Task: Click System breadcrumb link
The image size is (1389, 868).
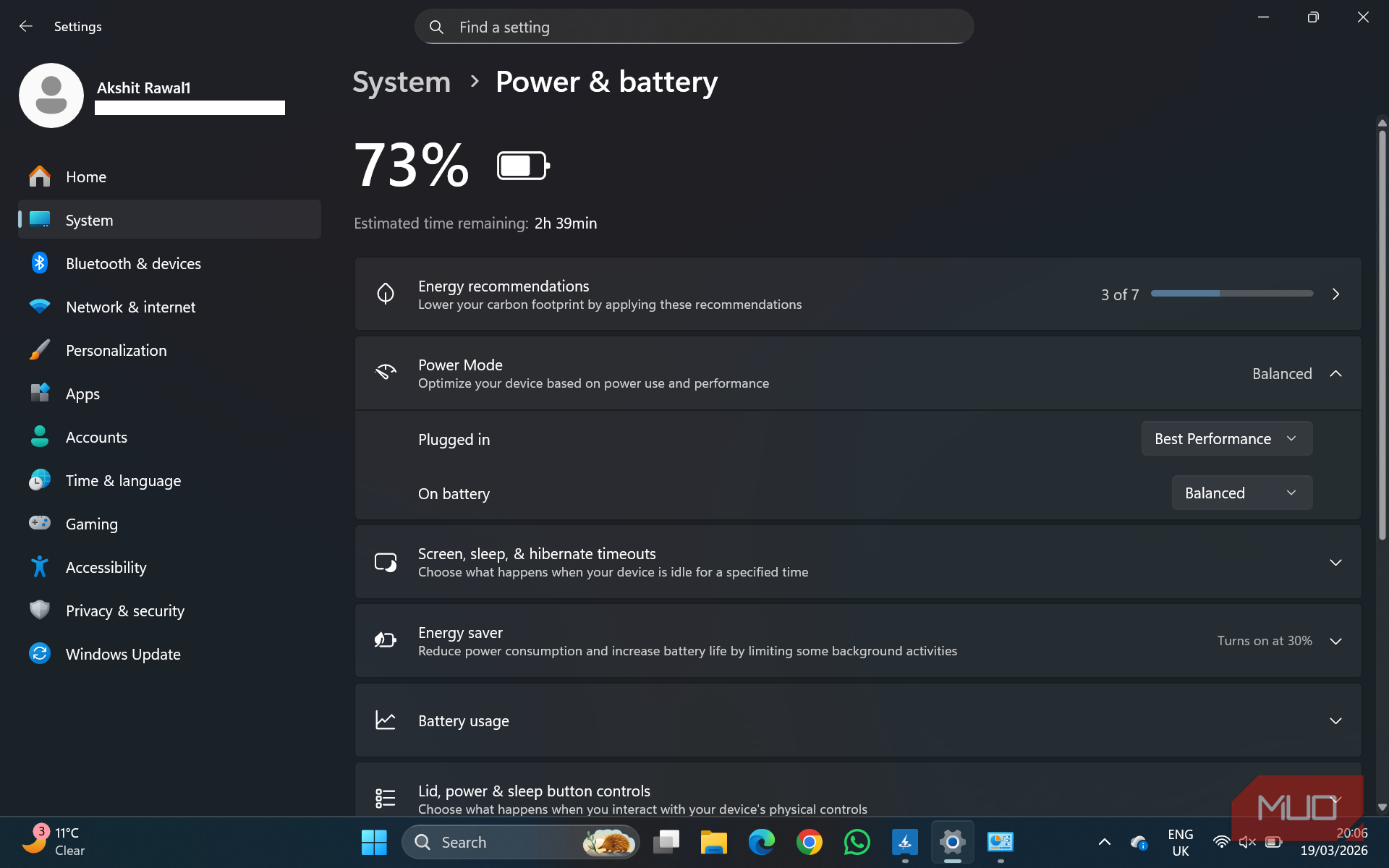Action: coord(402,82)
